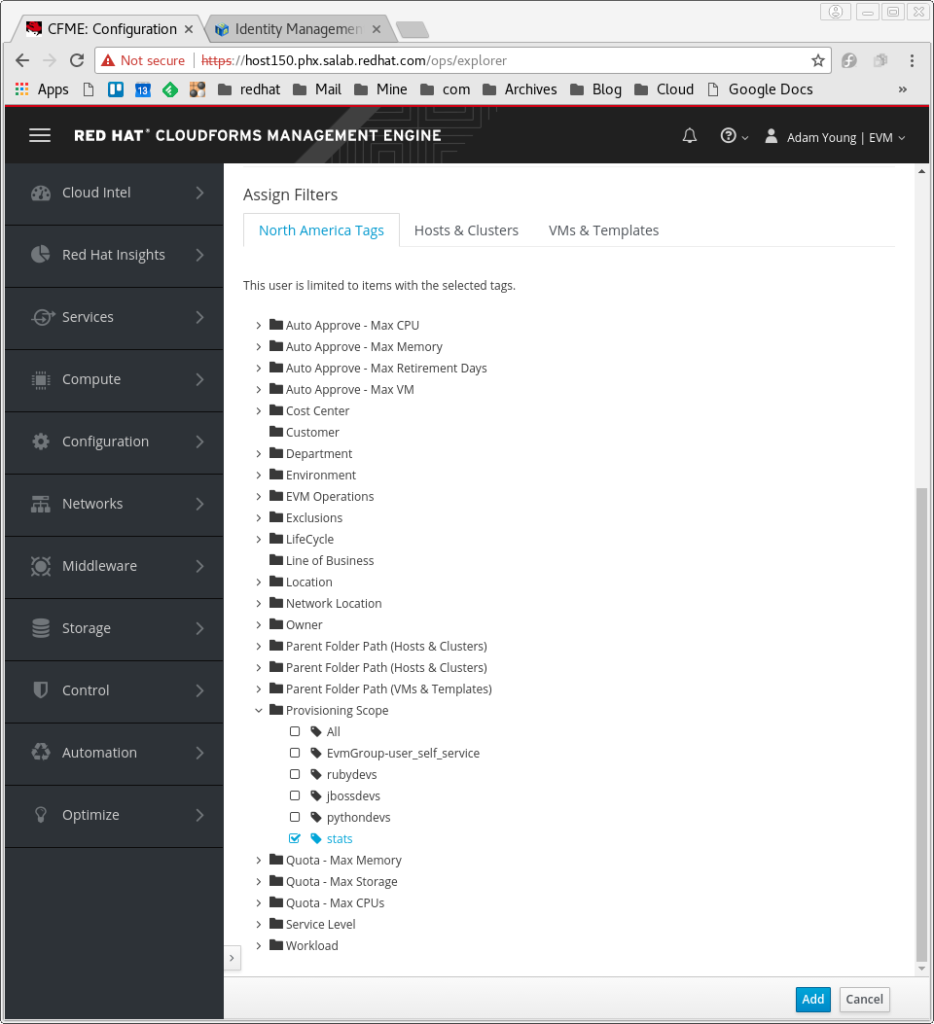Click the Optimize lightbulb icon
Image resolution: width=934 pixels, height=1024 pixels.
[x=40, y=815]
